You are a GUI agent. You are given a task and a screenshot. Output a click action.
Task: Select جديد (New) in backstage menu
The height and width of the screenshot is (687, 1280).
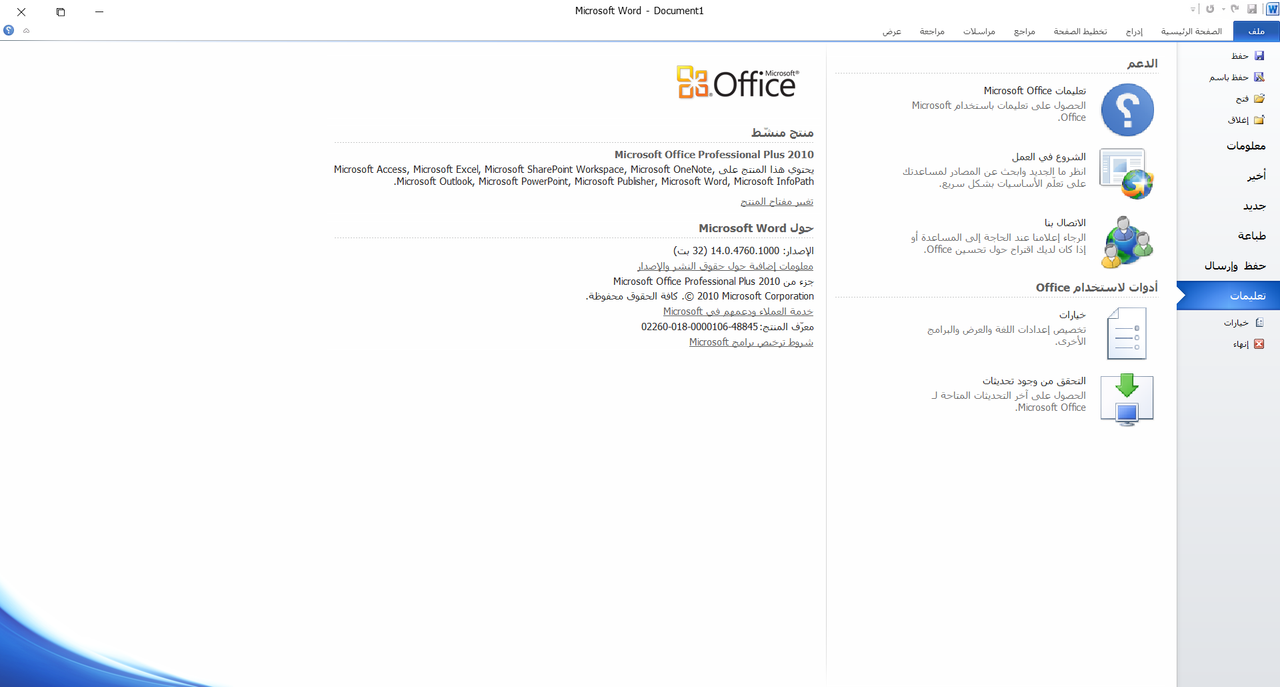click(1228, 206)
